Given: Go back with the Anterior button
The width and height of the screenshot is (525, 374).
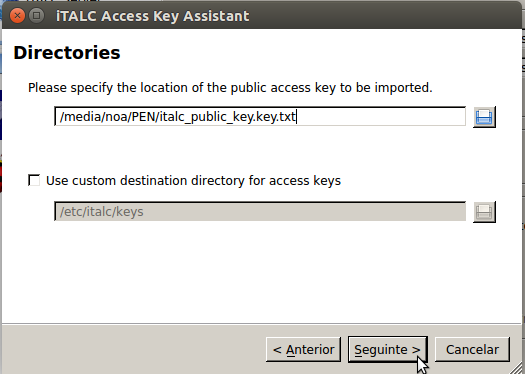Looking at the screenshot, I should click(303, 350).
